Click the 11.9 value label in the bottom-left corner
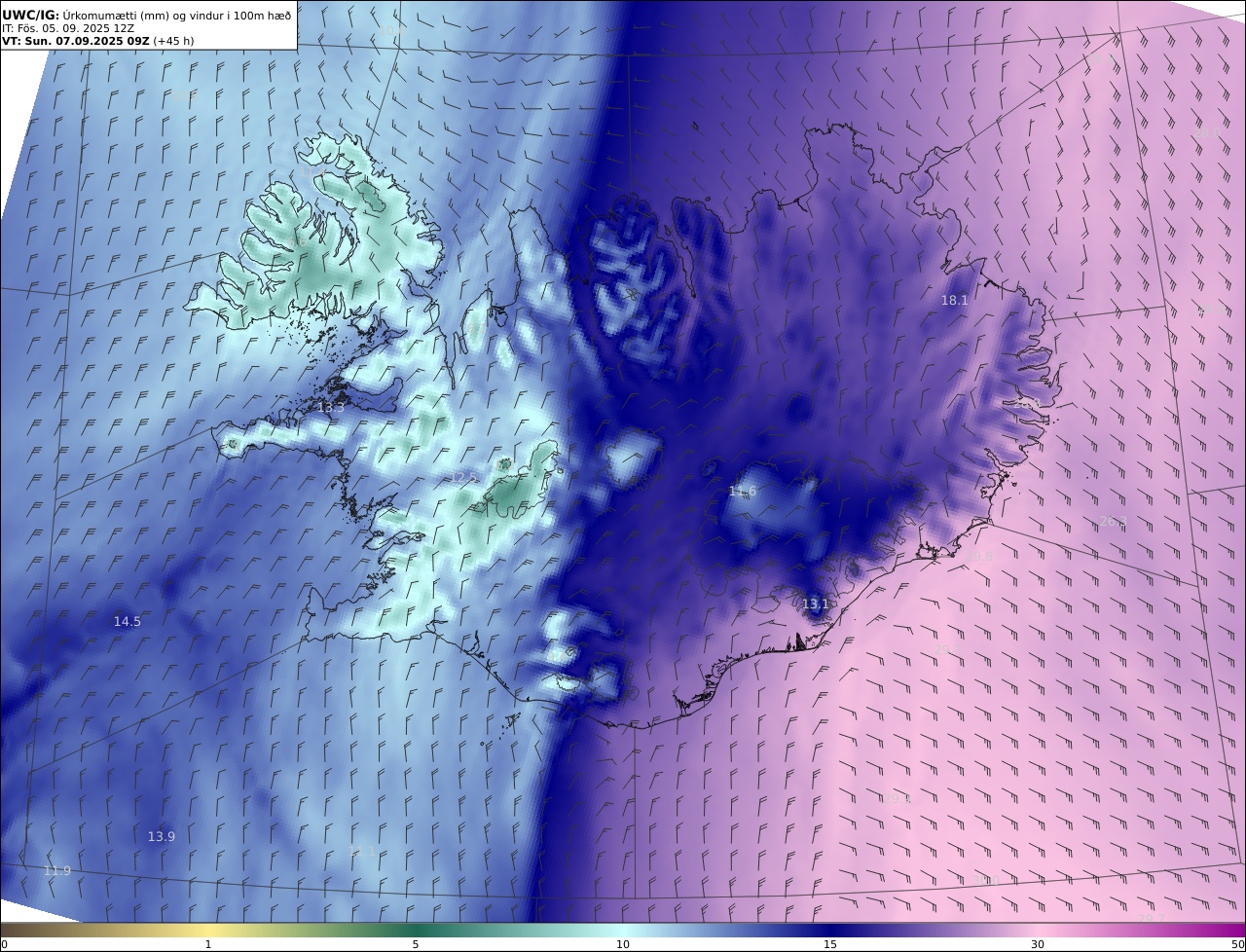This screenshot has height=952, width=1246. [x=57, y=870]
